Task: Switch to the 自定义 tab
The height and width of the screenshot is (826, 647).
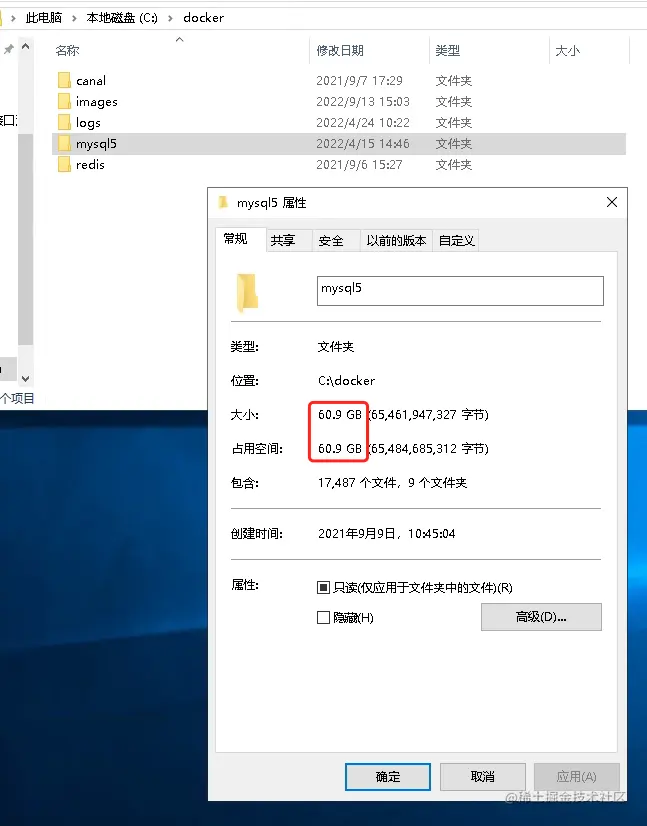Action: [456, 241]
